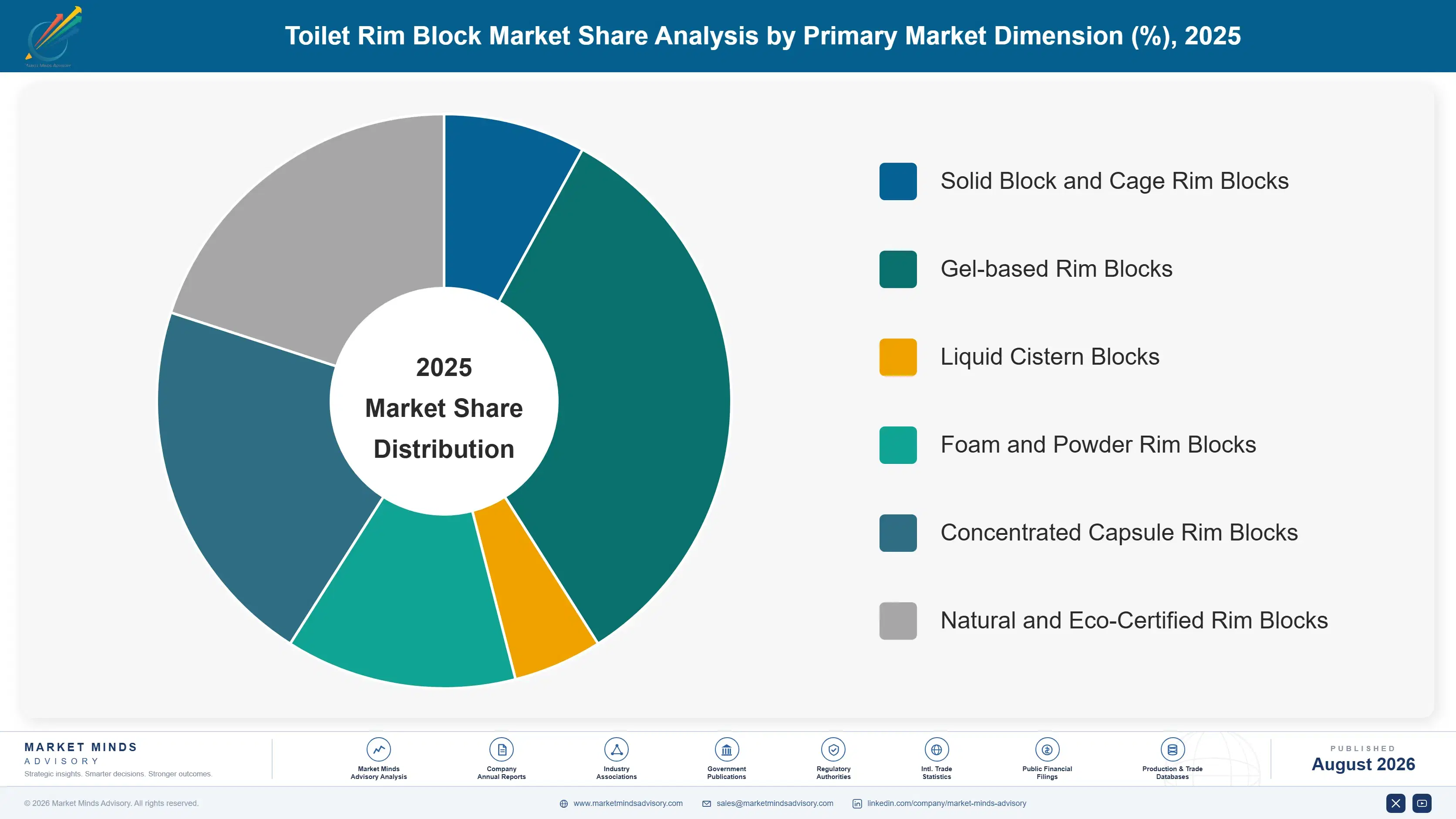Viewport: 1456px width, 819px height.
Task: Click the Regulatory Authorities icon
Action: 833,749
